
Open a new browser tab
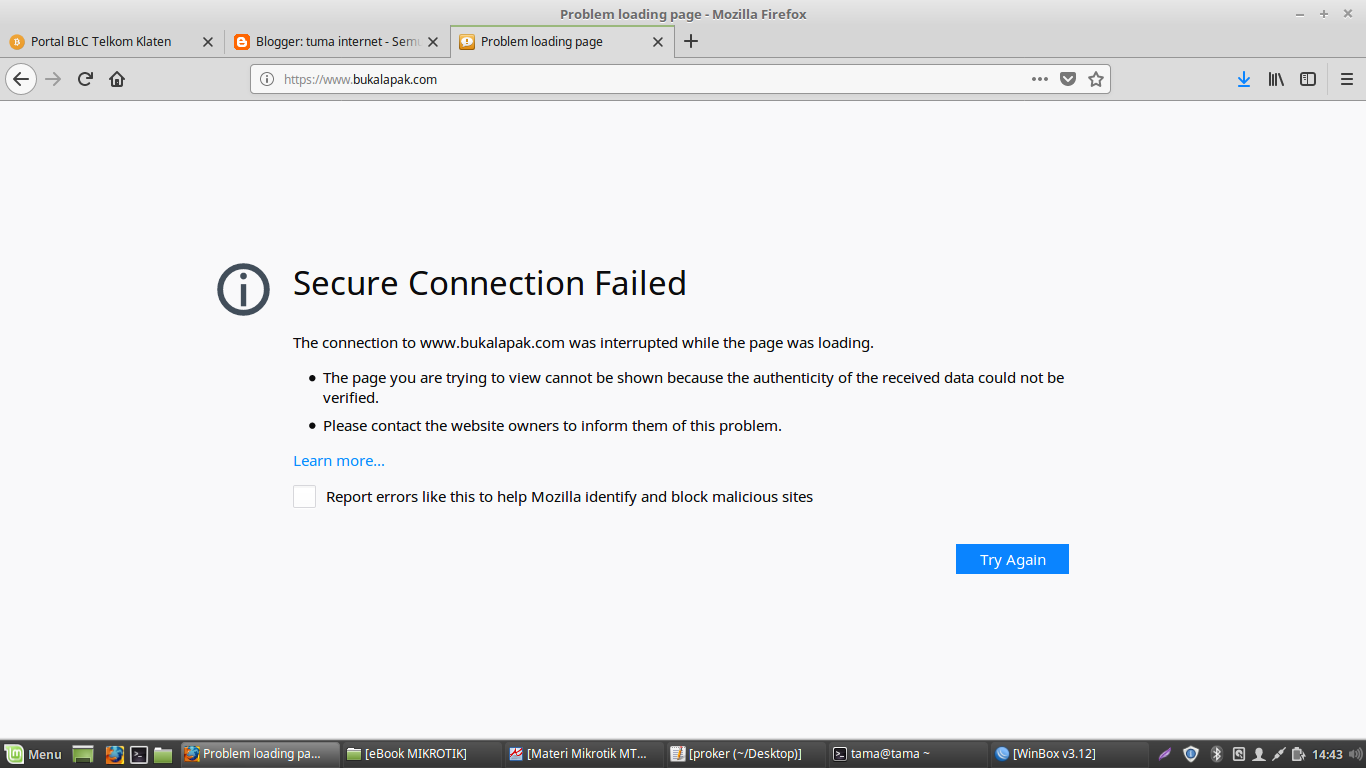pos(690,42)
